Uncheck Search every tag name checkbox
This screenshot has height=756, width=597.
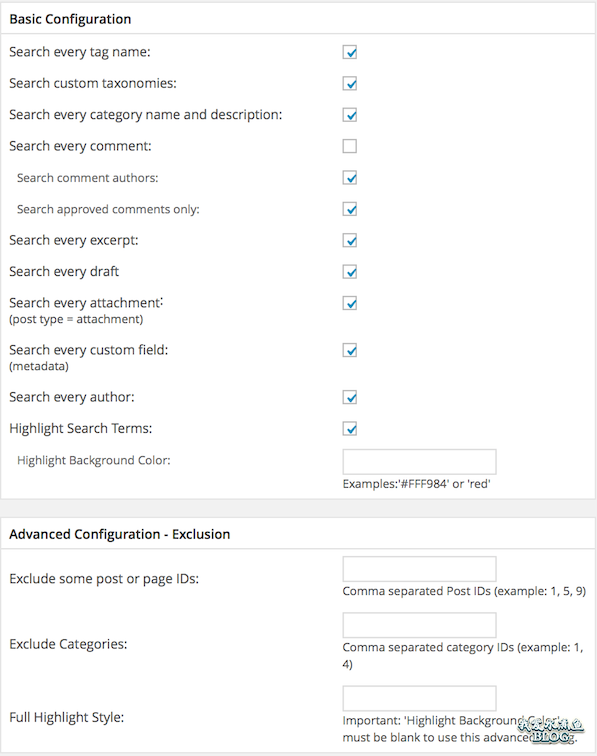click(350, 52)
